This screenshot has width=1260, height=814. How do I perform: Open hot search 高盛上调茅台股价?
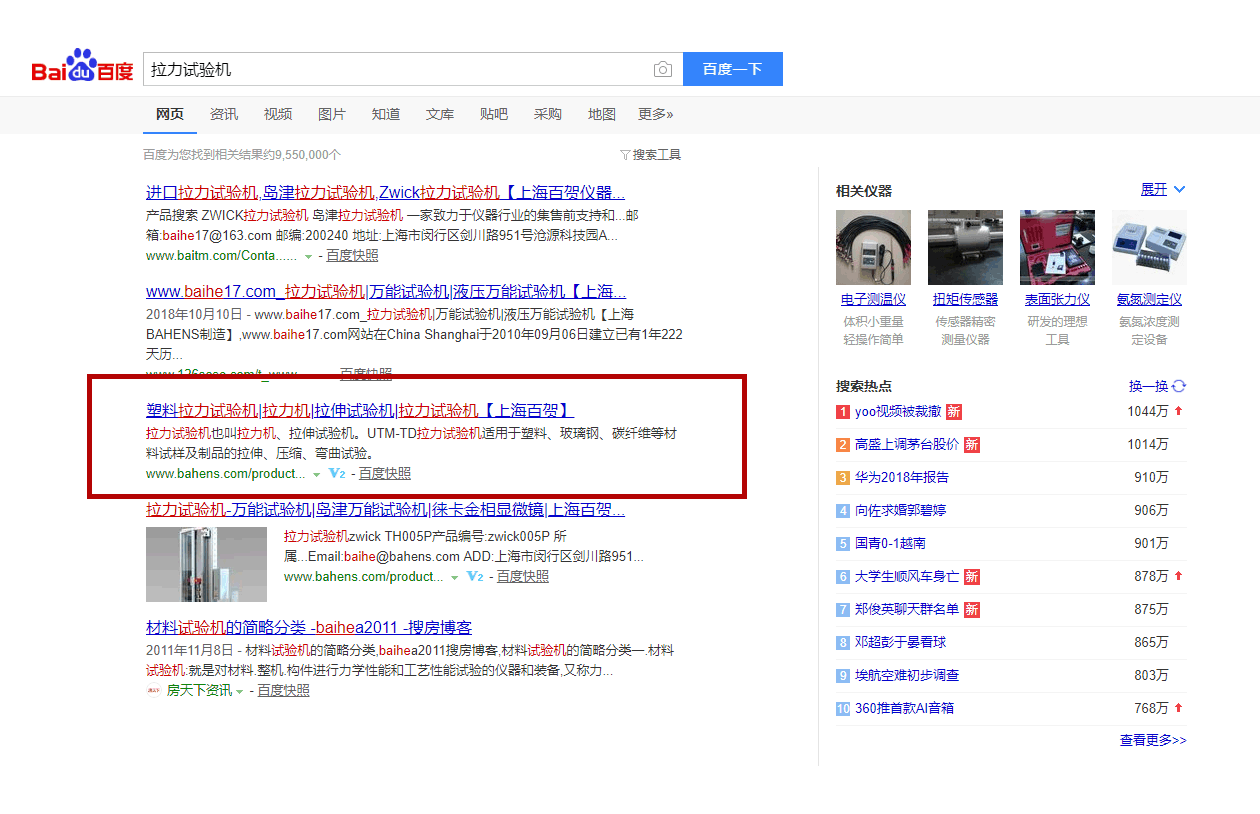coord(907,444)
